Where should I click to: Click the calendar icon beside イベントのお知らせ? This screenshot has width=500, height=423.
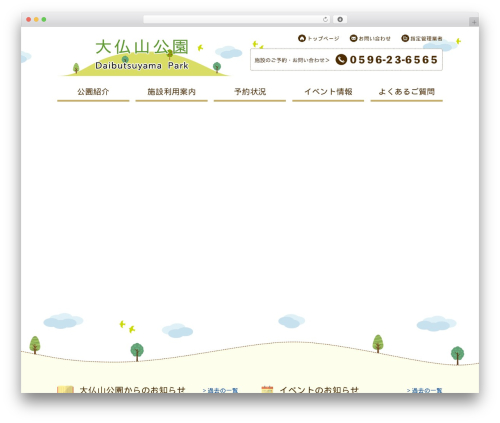click(x=267, y=389)
